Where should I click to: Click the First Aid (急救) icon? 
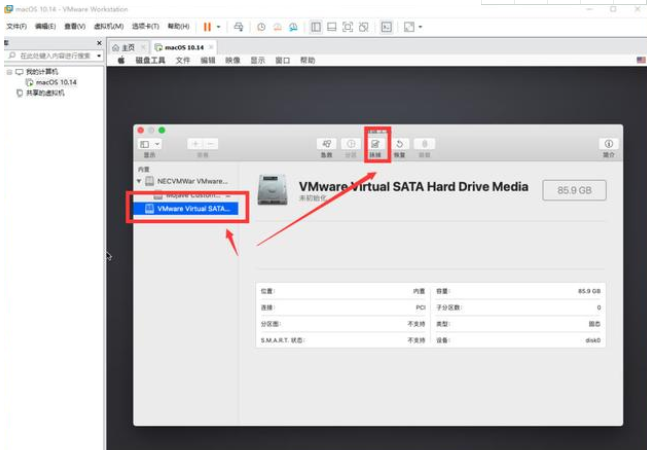pyautogui.click(x=326, y=145)
